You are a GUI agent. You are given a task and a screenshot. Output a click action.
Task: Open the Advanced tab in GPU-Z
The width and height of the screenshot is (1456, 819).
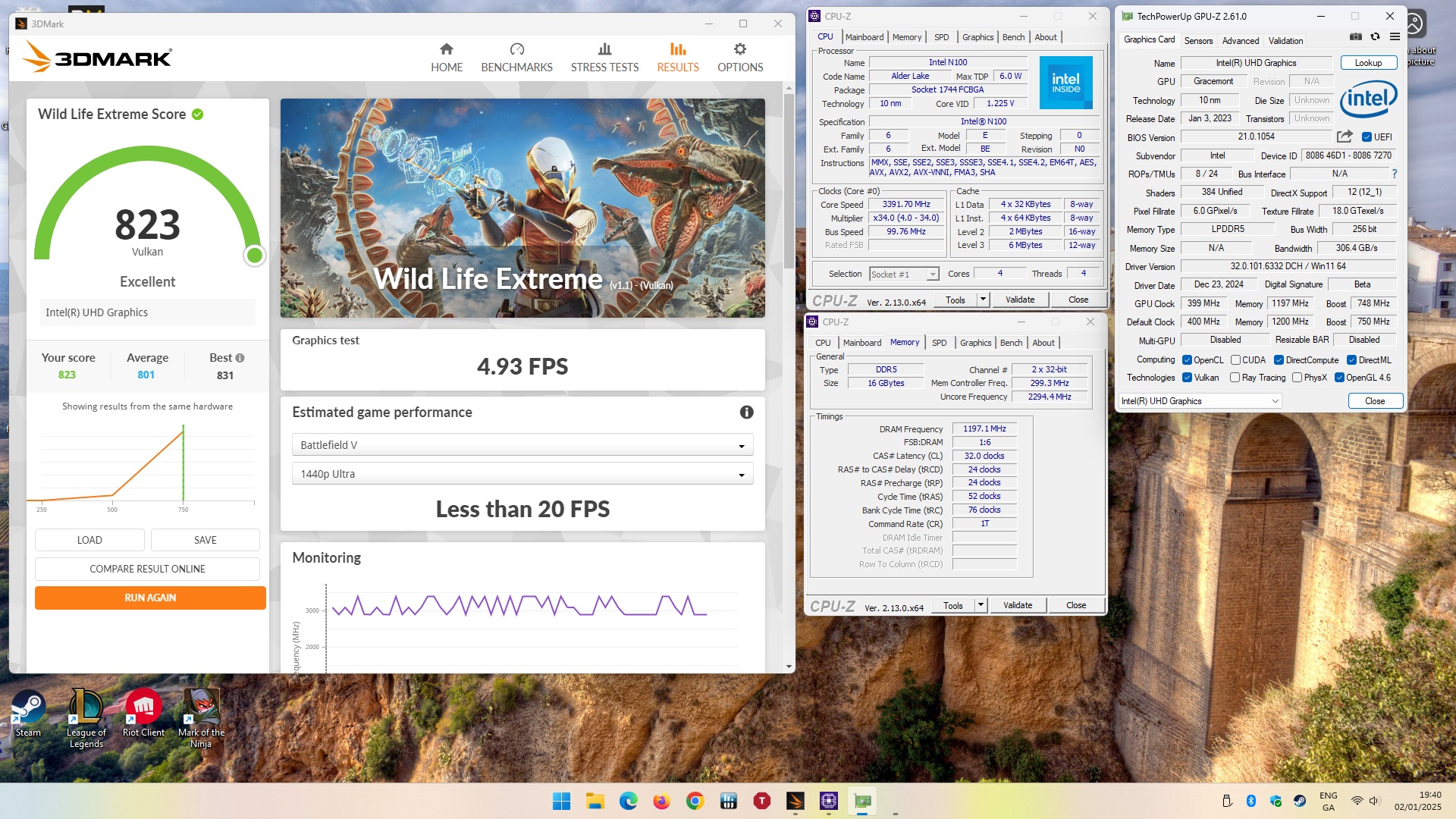[1241, 41]
